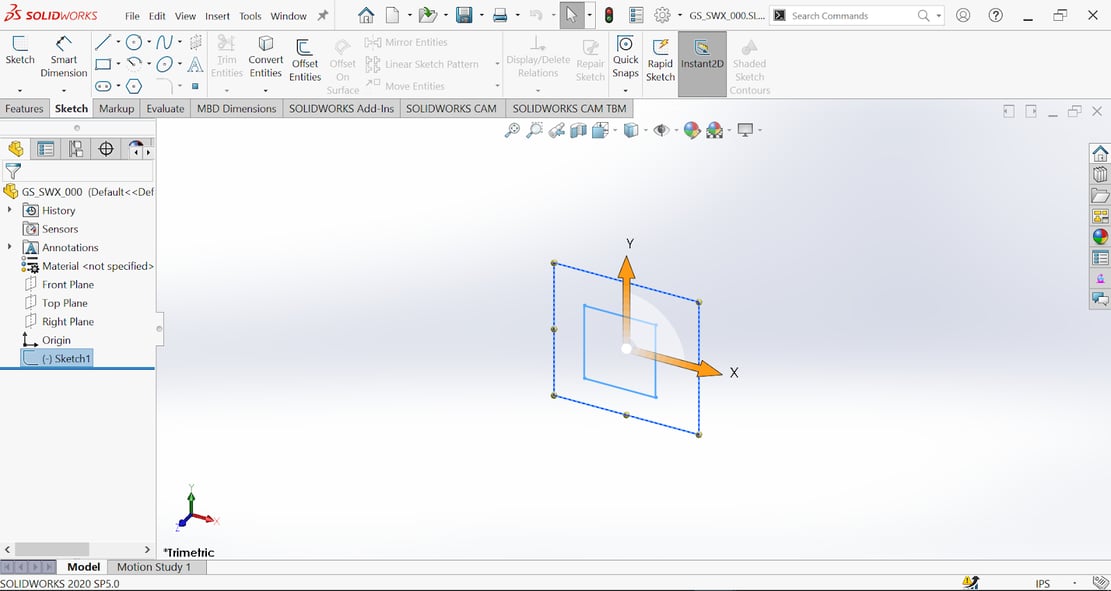Open the Insert menu

(216, 16)
